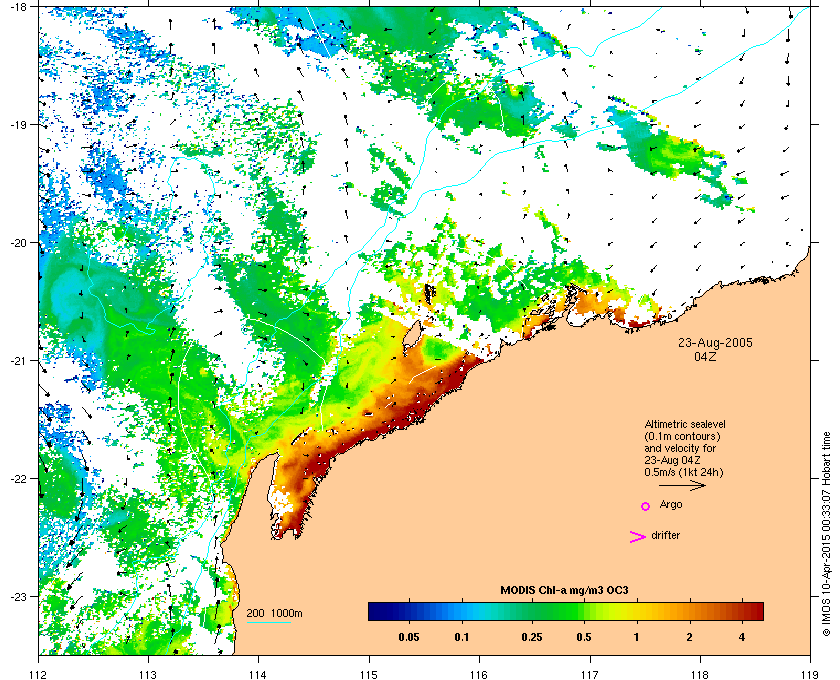Screen dimensions: 840x680
Task: Select the yellow colorbar segment above 1
Action: tap(637, 611)
